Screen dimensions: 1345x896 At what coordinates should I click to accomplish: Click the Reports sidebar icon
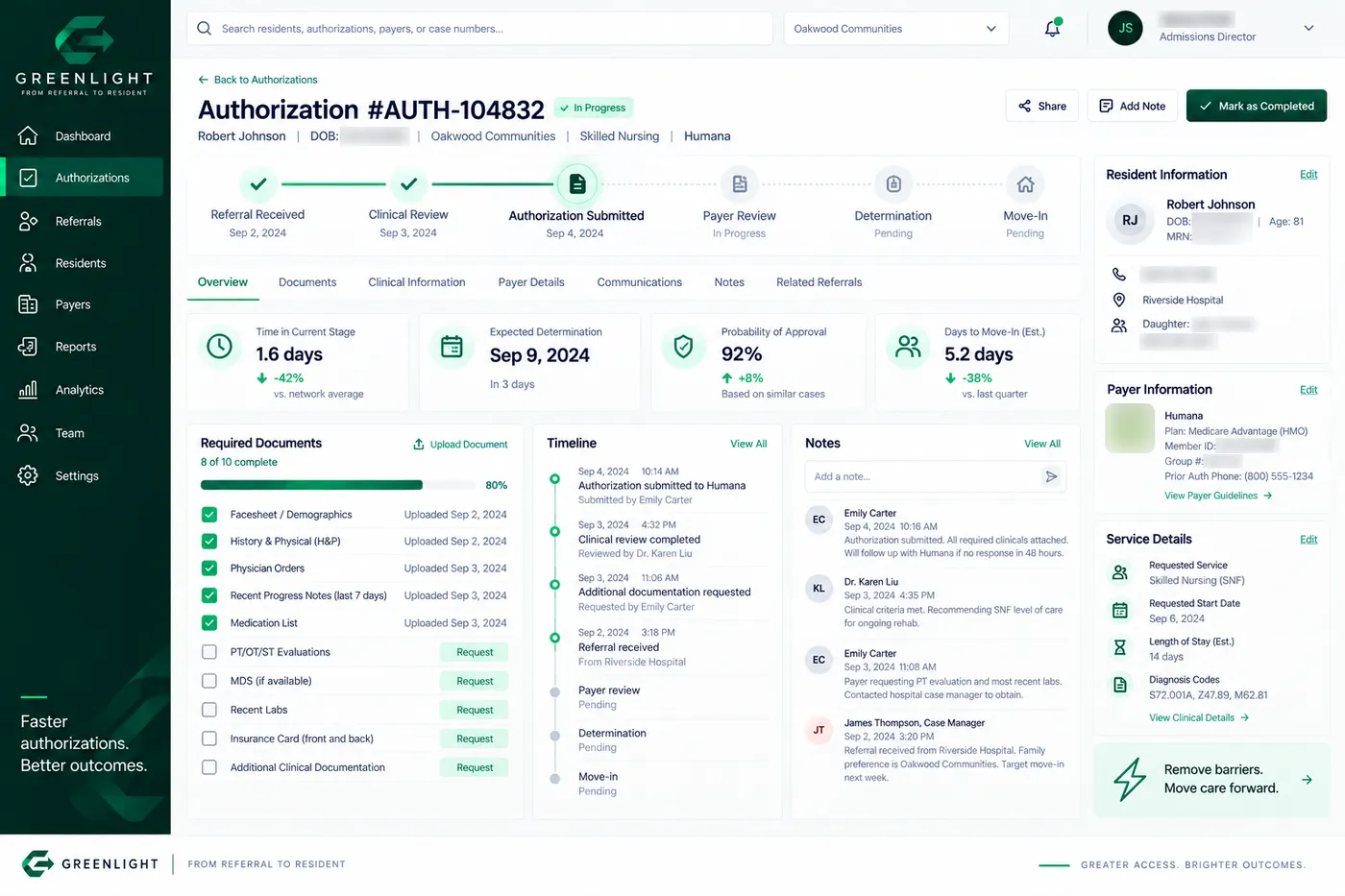[x=28, y=347]
